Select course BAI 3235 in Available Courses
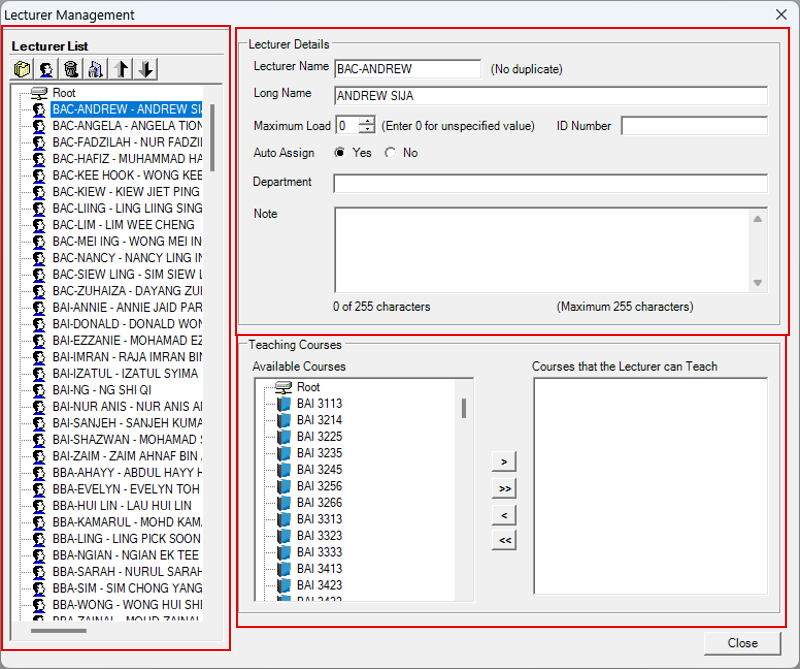The image size is (800, 669). pos(319,453)
